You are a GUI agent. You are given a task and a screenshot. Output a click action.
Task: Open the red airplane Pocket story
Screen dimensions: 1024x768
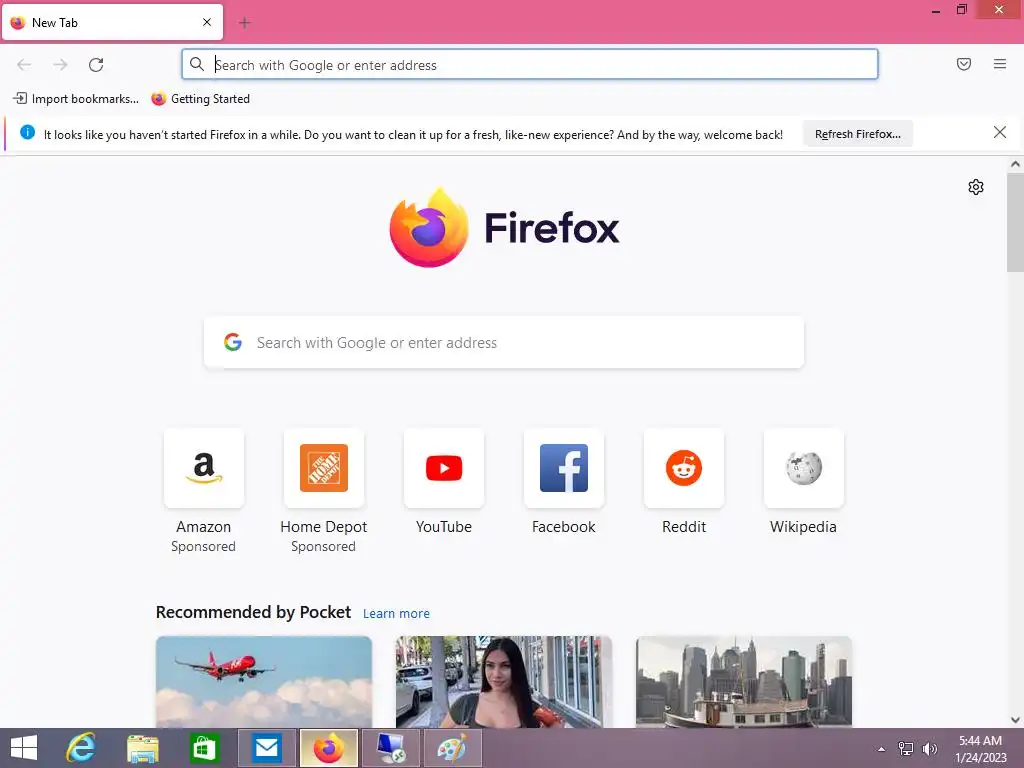(264, 682)
